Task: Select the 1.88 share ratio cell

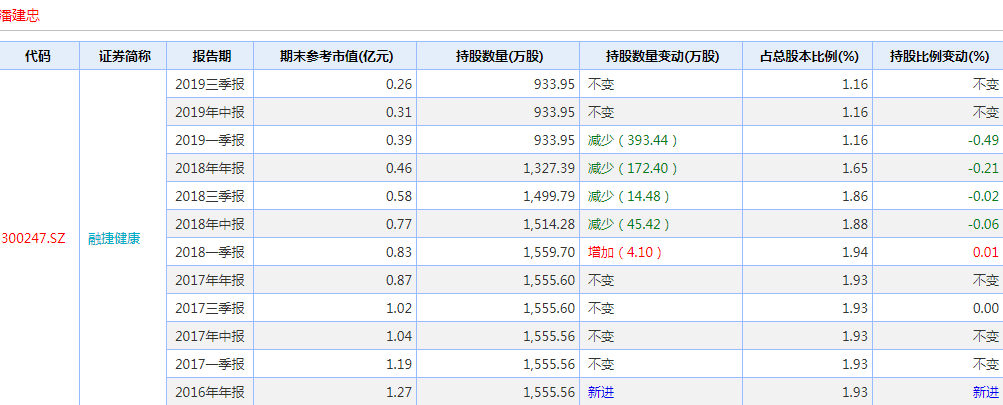Action: pyautogui.click(x=808, y=224)
